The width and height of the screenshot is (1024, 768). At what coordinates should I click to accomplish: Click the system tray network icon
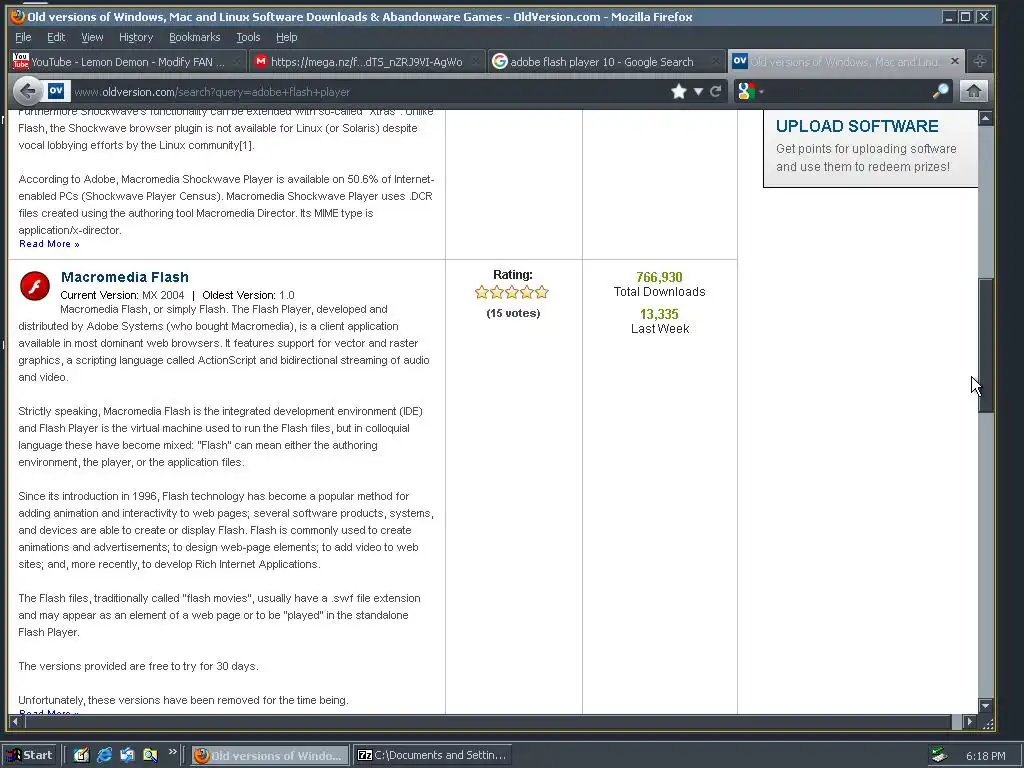[x=939, y=756]
